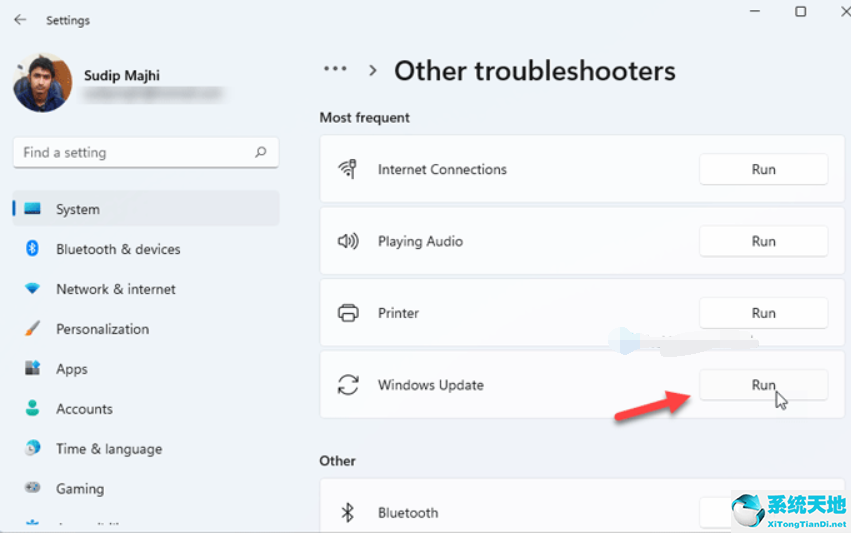
Task: Click the Accounts person icon
Action: pyautogui.click(x=32, y=409)
